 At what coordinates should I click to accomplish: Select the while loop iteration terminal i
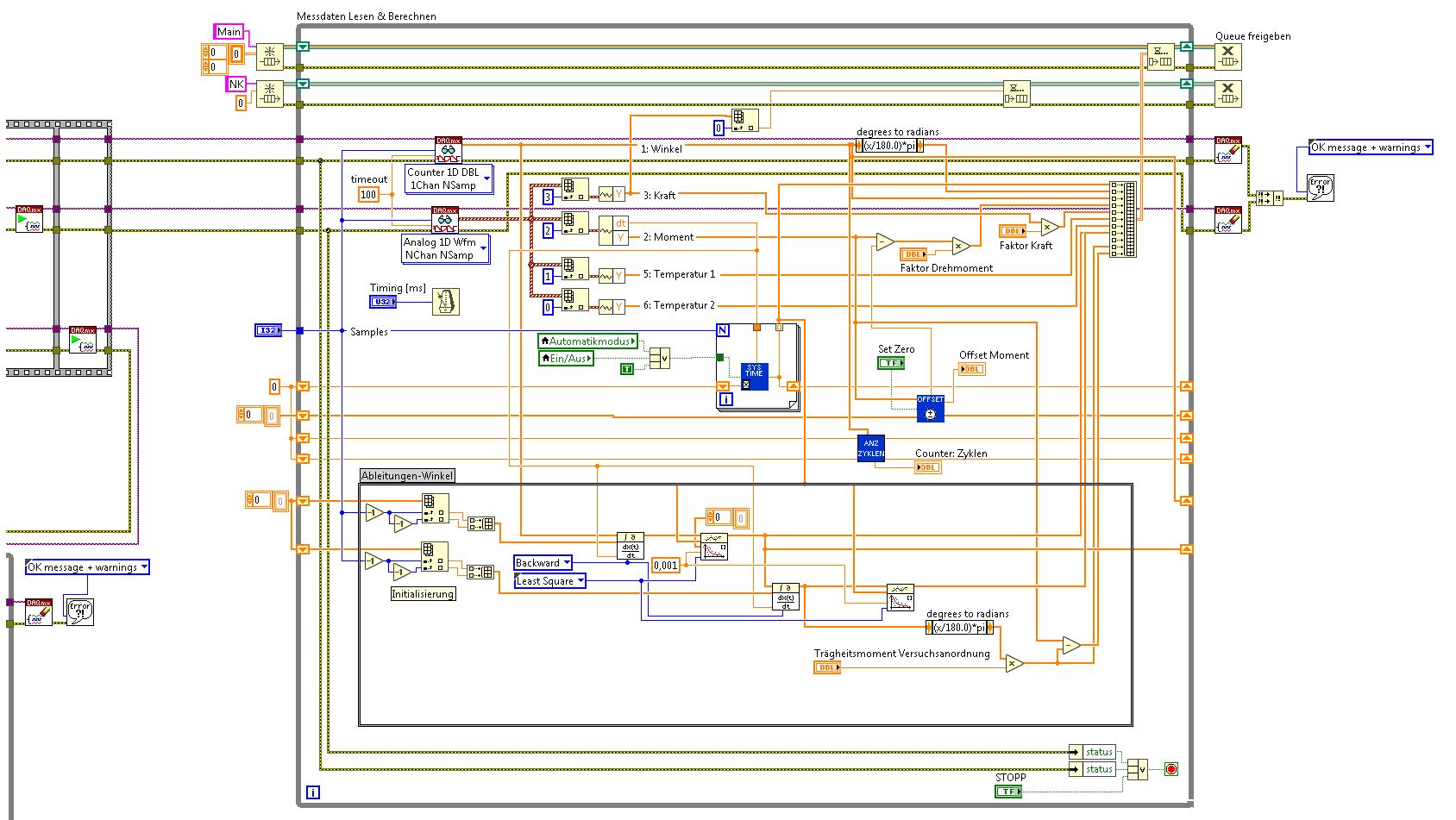(x=313, y=792)
